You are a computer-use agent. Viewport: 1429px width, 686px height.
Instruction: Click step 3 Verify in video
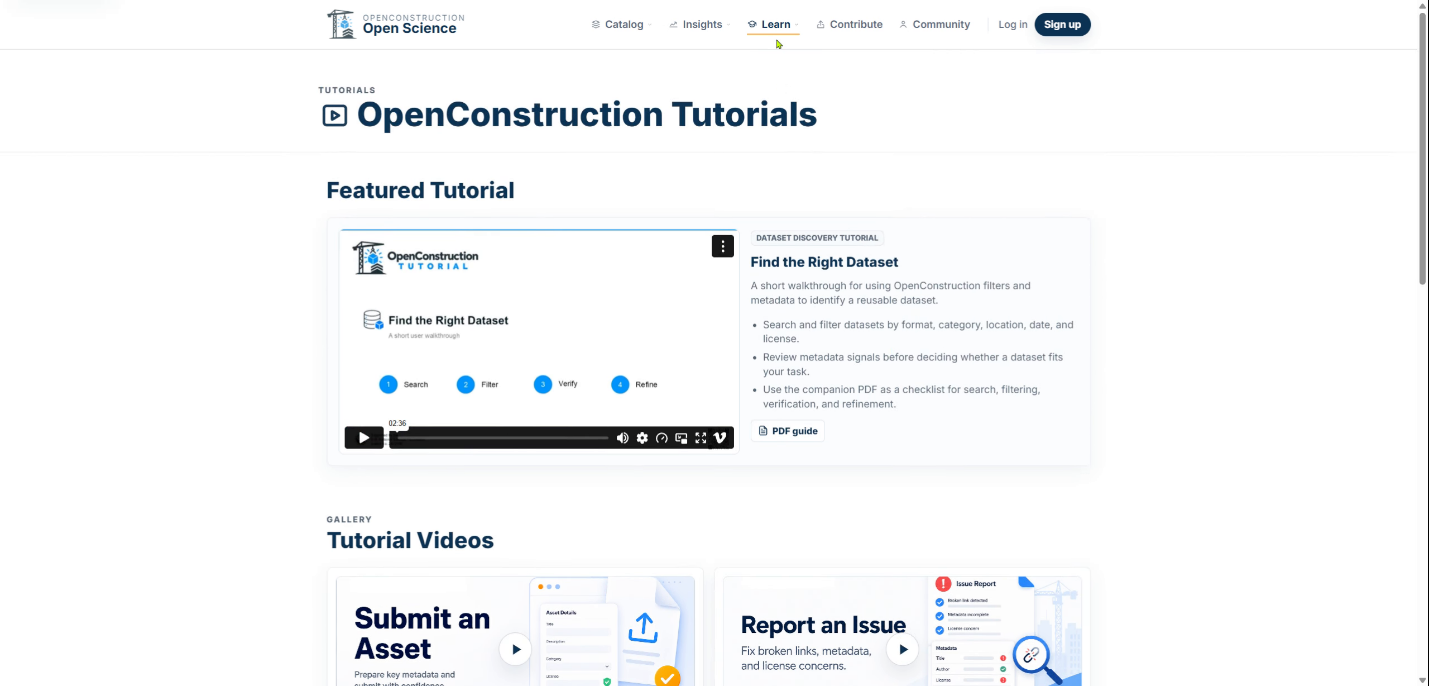556,384
